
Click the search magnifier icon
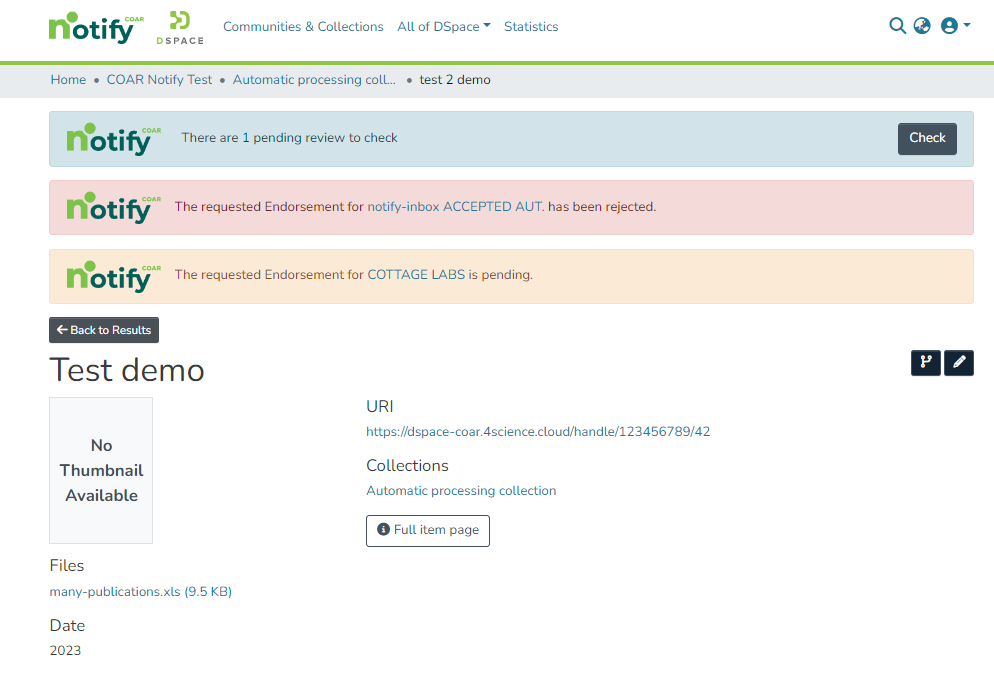(x=897, y=26)
